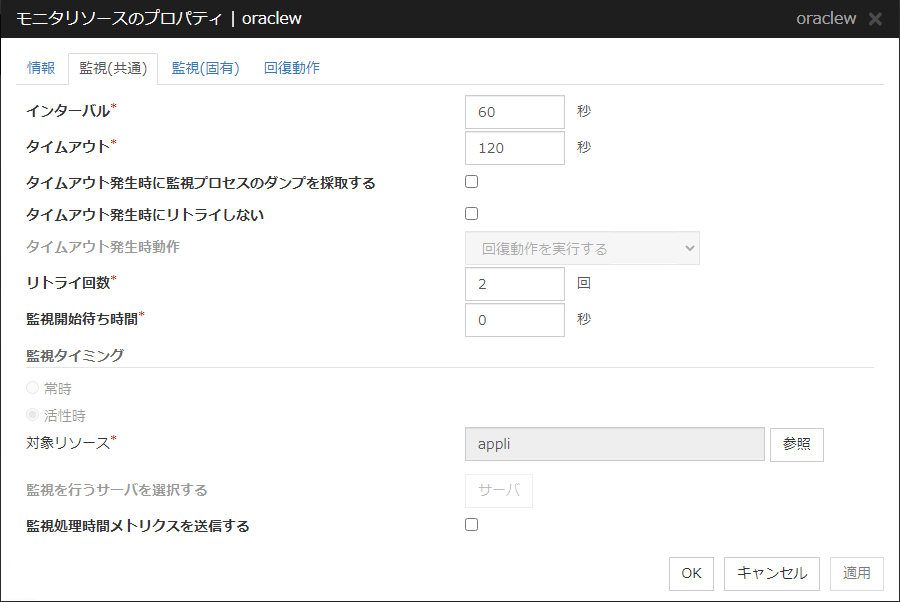Image resolution: width=900 pixels, height=602 pixels.
Task: Open the 監視(固有) tab
Action: (x=205, y=68)
